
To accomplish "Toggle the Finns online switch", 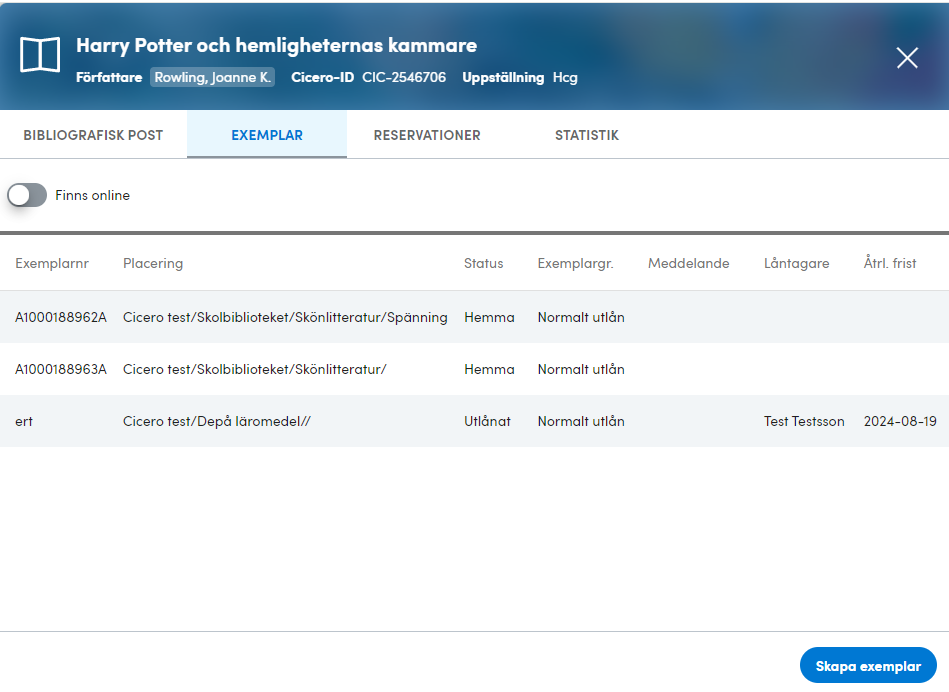I will [x=27, y=195].
